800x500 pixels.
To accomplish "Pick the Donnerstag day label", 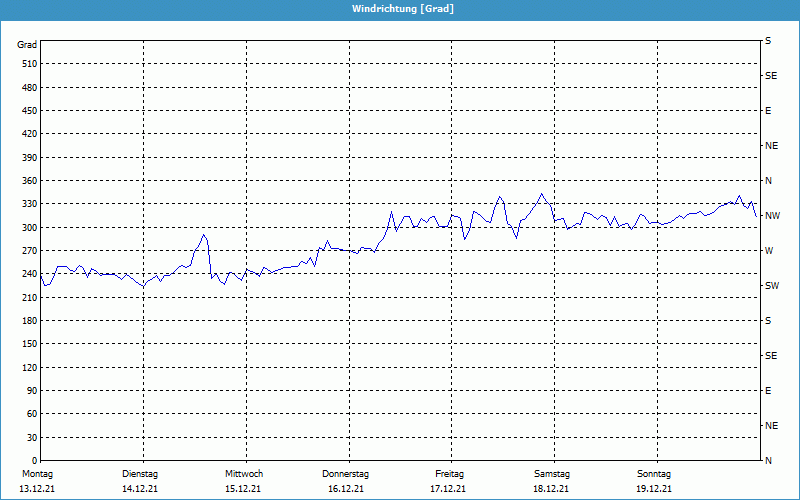I will click(x=346, y=473).
